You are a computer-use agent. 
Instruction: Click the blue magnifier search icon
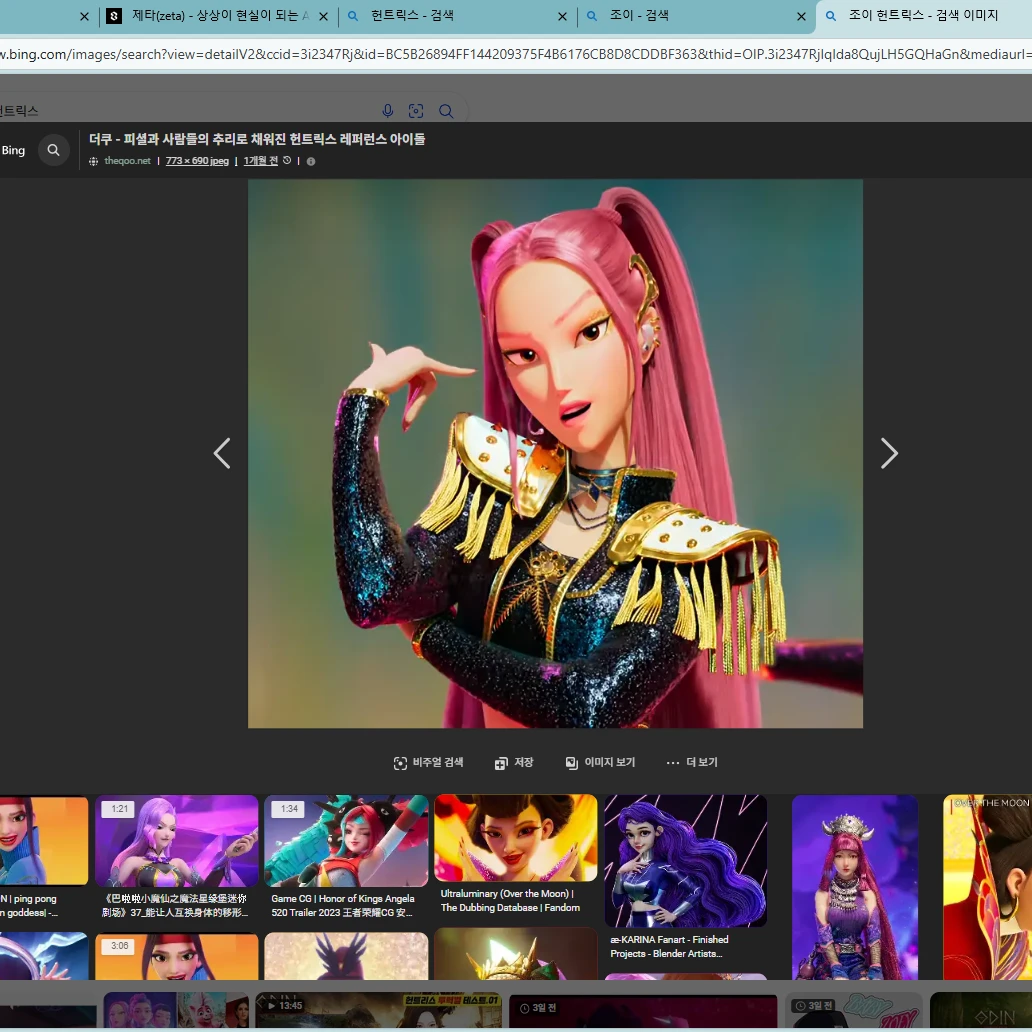click(446, 111)
